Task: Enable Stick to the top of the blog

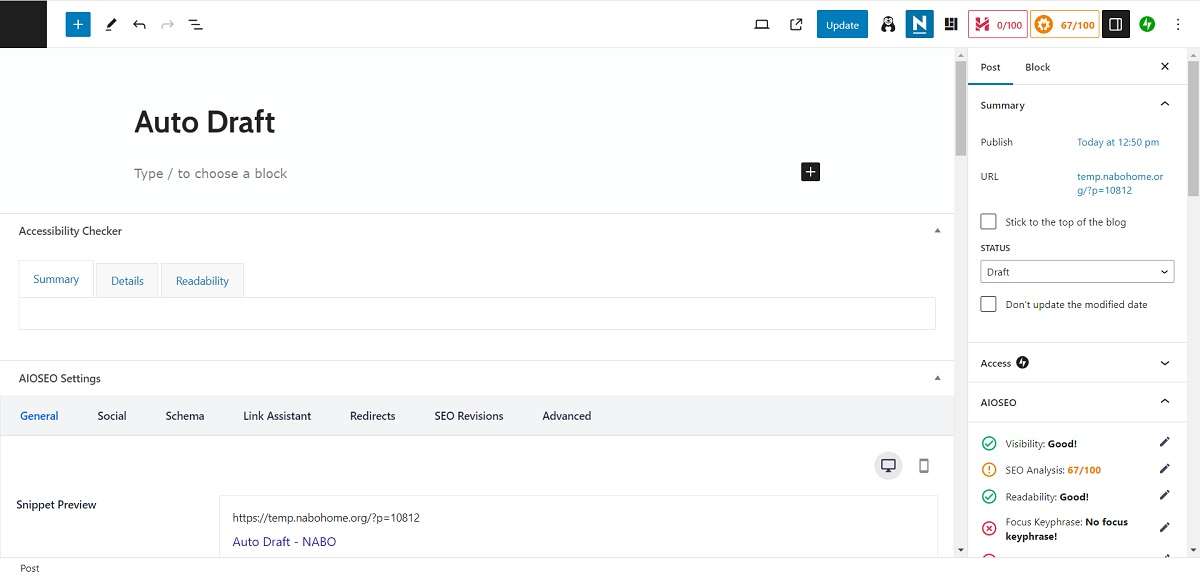Action: (x=988, y=221)
